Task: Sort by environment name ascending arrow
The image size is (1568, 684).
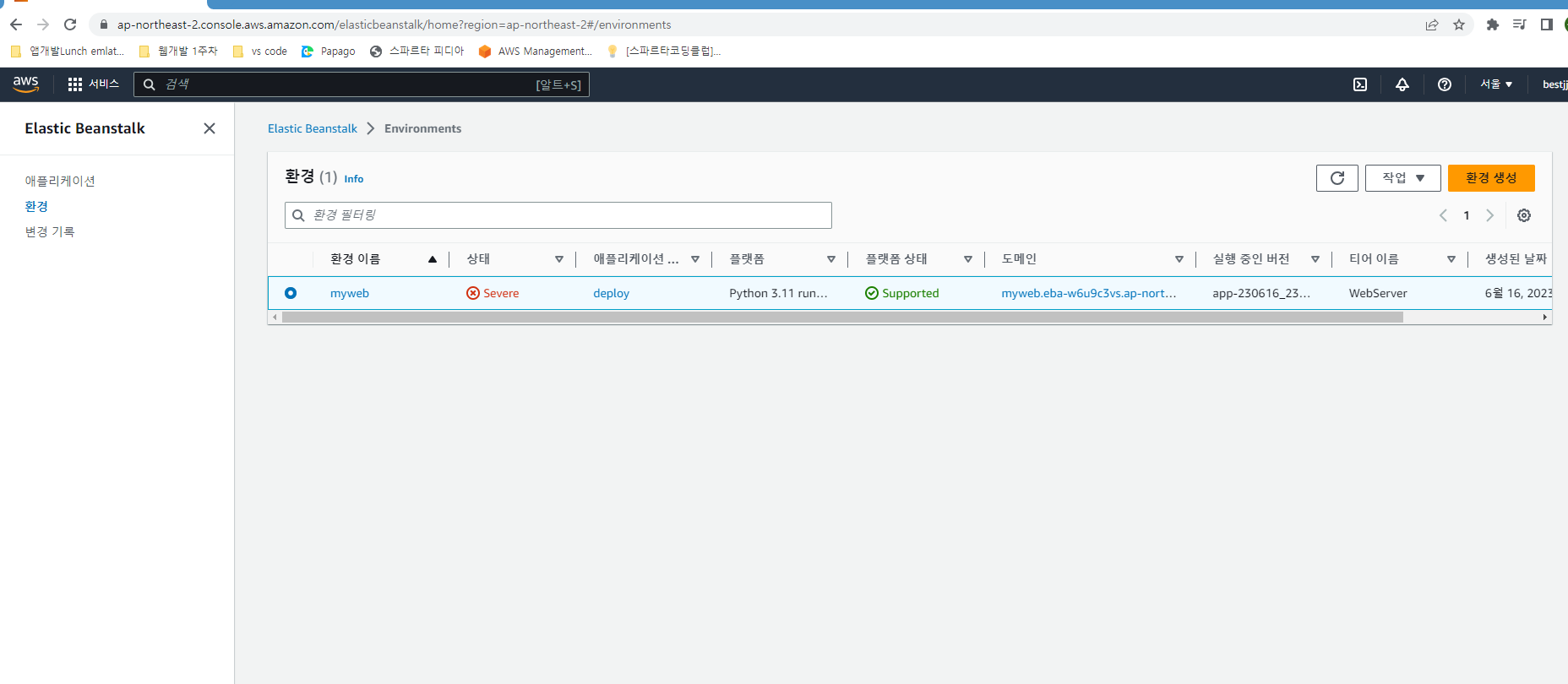Action: click(x=433, y=259)
